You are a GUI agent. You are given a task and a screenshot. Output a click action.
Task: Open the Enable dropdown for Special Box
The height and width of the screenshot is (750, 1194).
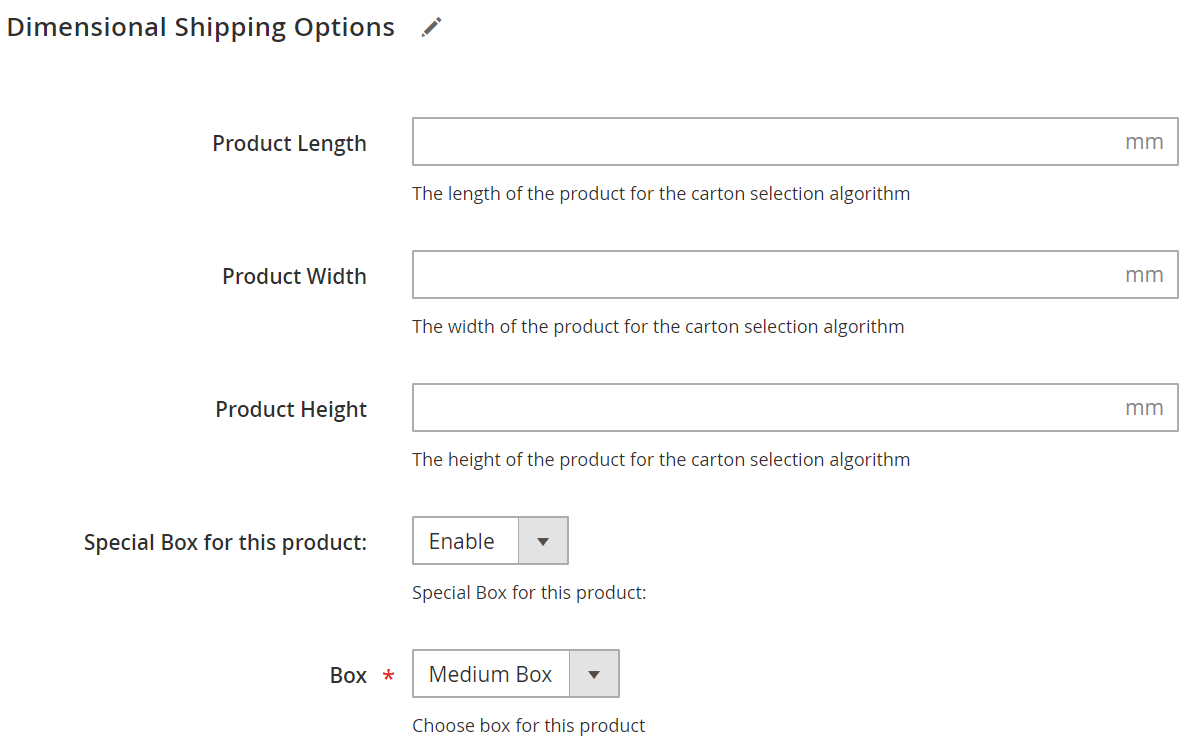(x=490, y=541)
